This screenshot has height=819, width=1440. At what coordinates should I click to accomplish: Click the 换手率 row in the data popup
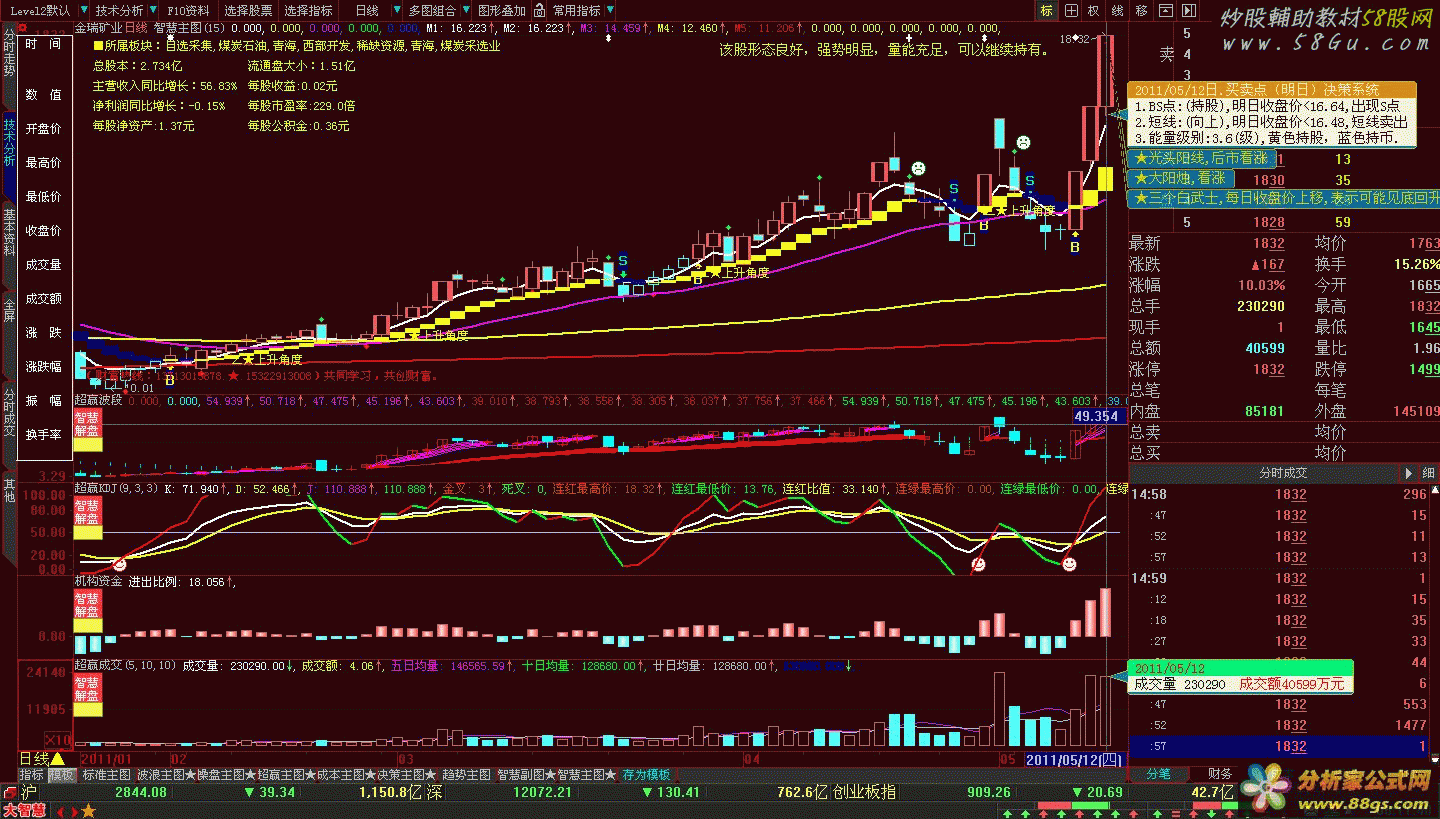pyautogui.click(x=43, y=435)
